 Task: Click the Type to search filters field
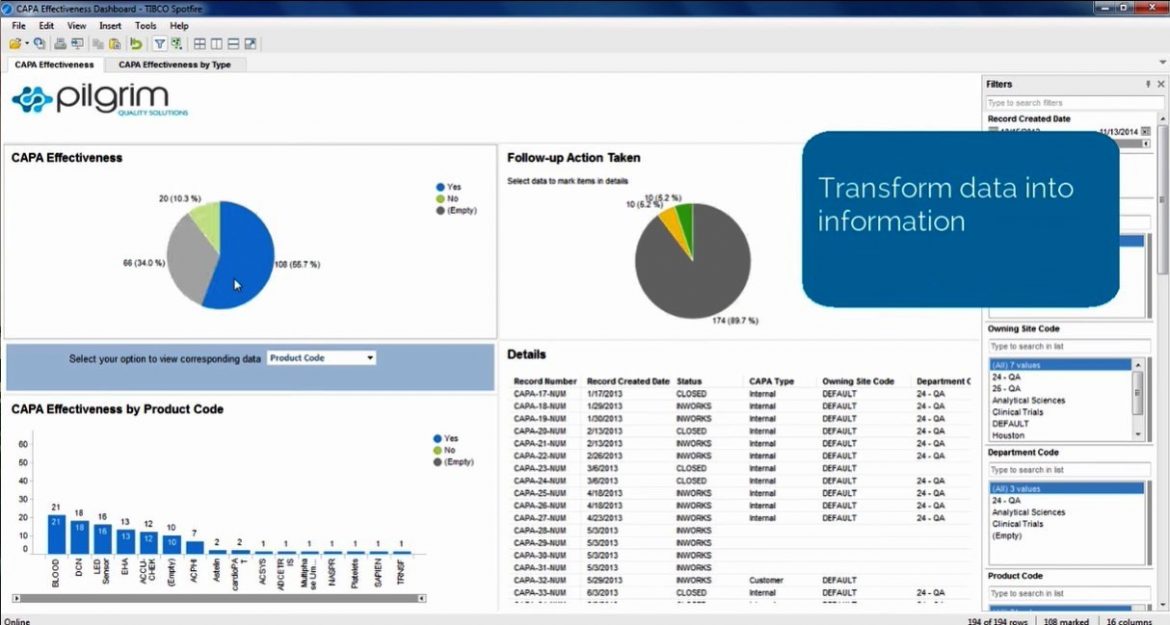coord(1060,103)
